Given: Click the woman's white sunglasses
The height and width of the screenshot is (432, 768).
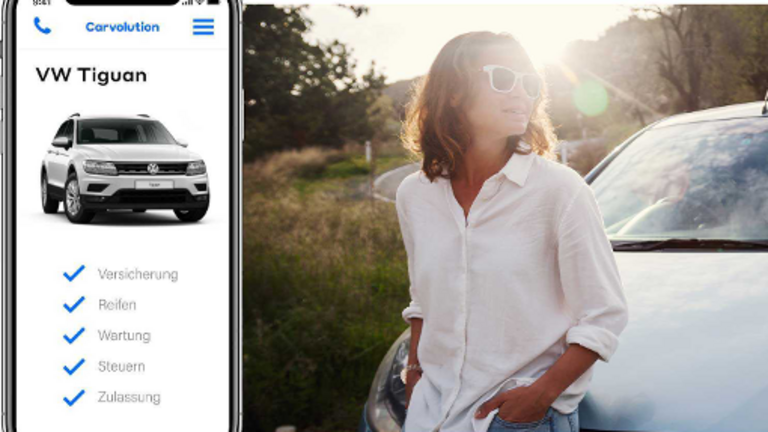Looking at the screenshot, I should point(511,80).
